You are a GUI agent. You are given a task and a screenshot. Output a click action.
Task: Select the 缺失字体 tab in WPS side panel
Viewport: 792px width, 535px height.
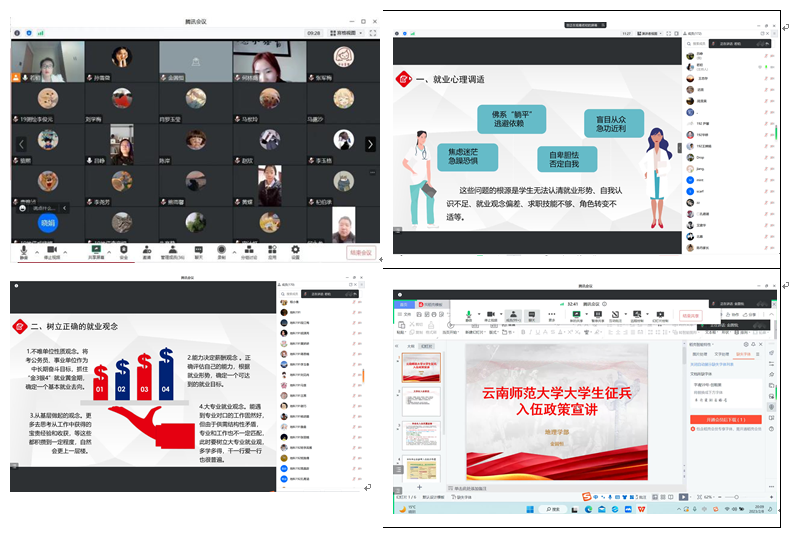click(x=742, y=354)
